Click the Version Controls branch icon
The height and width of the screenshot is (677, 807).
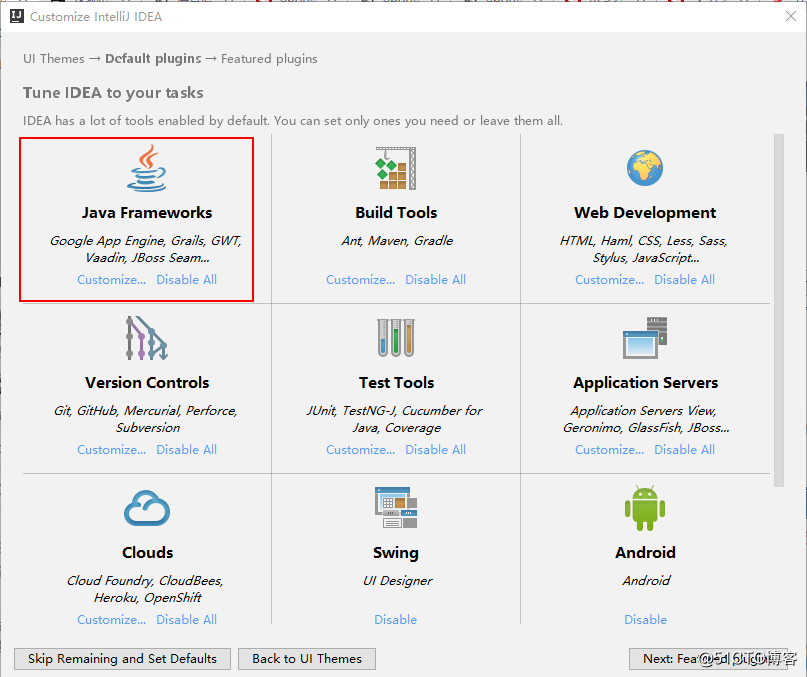[x=147, y=338]
